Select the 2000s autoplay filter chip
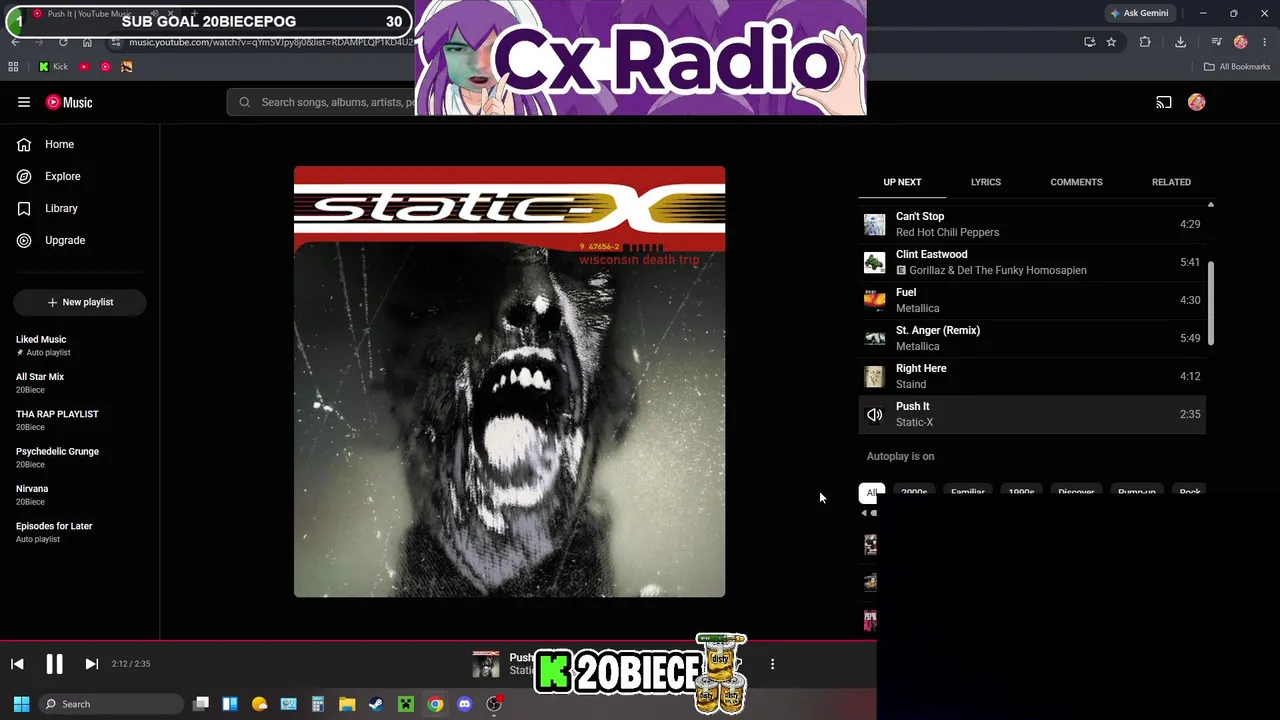Image resolution: width=1280 pixels, height=720 pixels. 914,491
